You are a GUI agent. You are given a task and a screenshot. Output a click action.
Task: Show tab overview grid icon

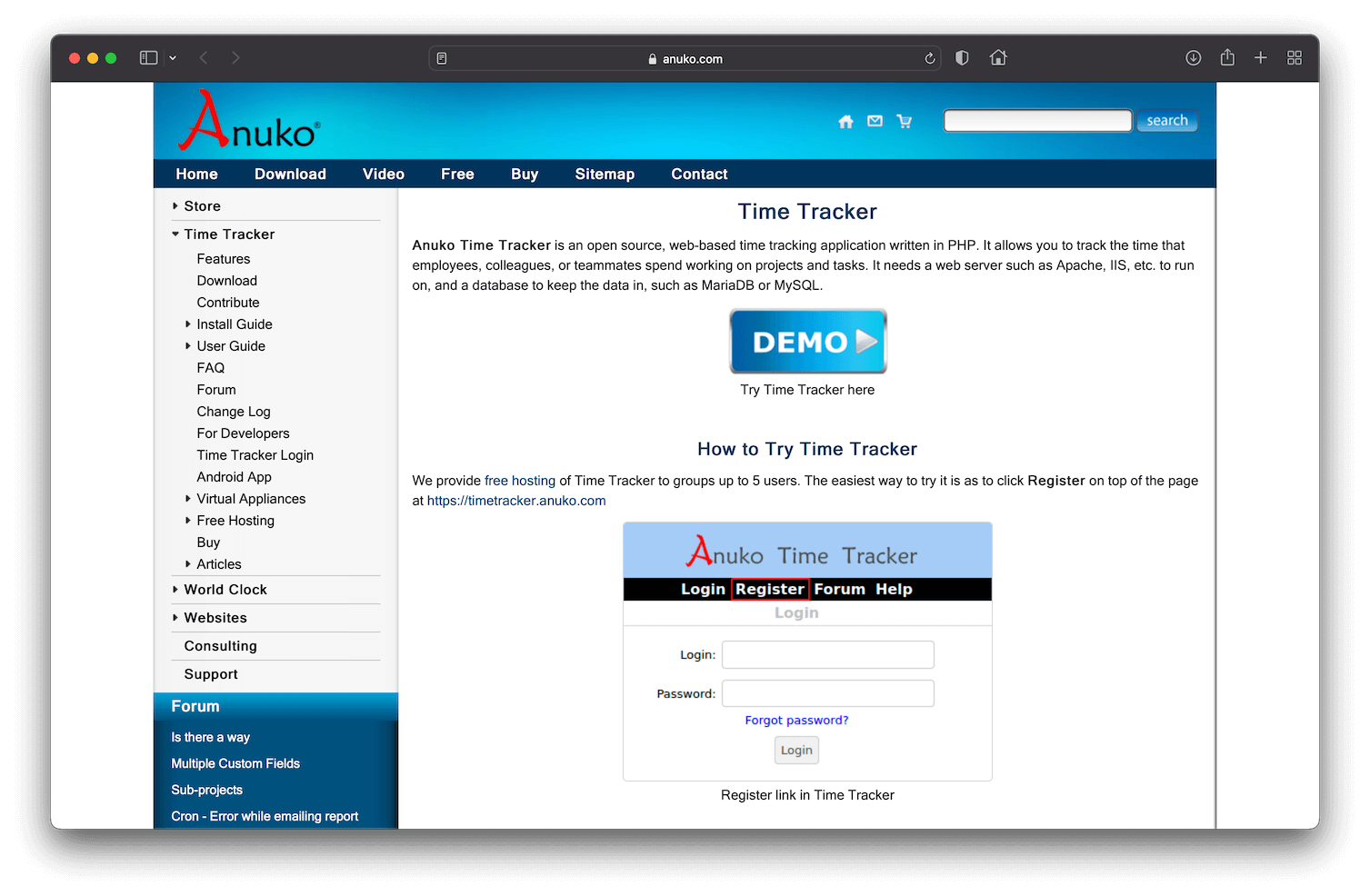pos(1295,58)
